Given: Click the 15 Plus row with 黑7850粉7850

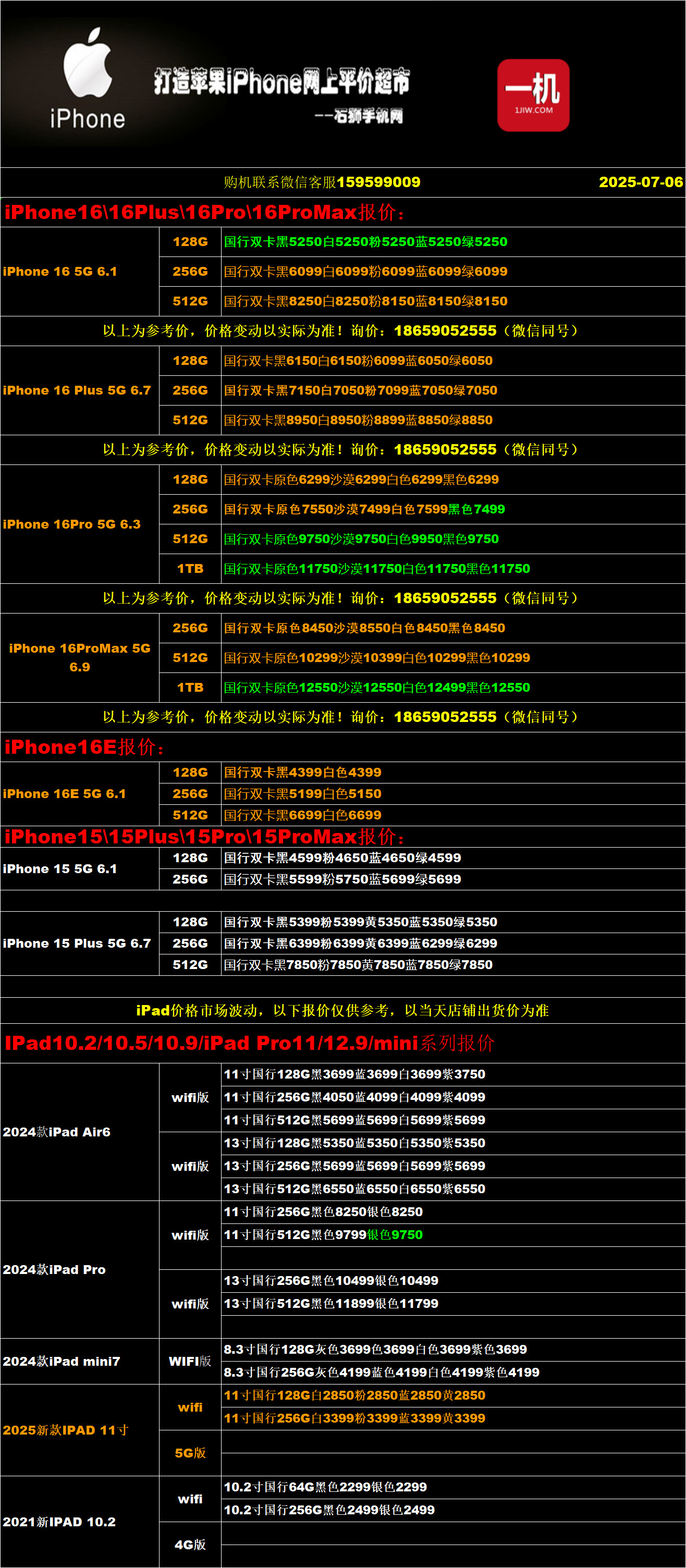Looking at the screenshot, I should coord(454,965).
